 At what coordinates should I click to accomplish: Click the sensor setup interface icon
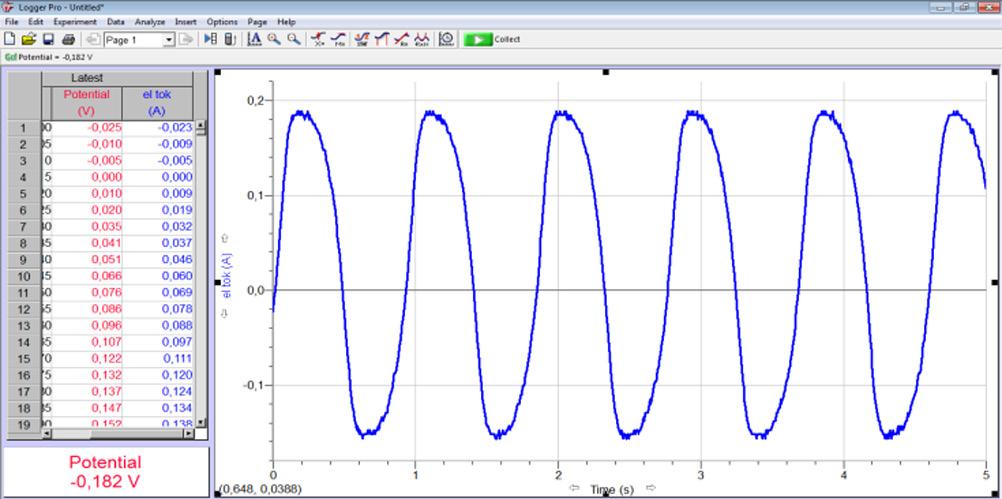click(230, 39)
